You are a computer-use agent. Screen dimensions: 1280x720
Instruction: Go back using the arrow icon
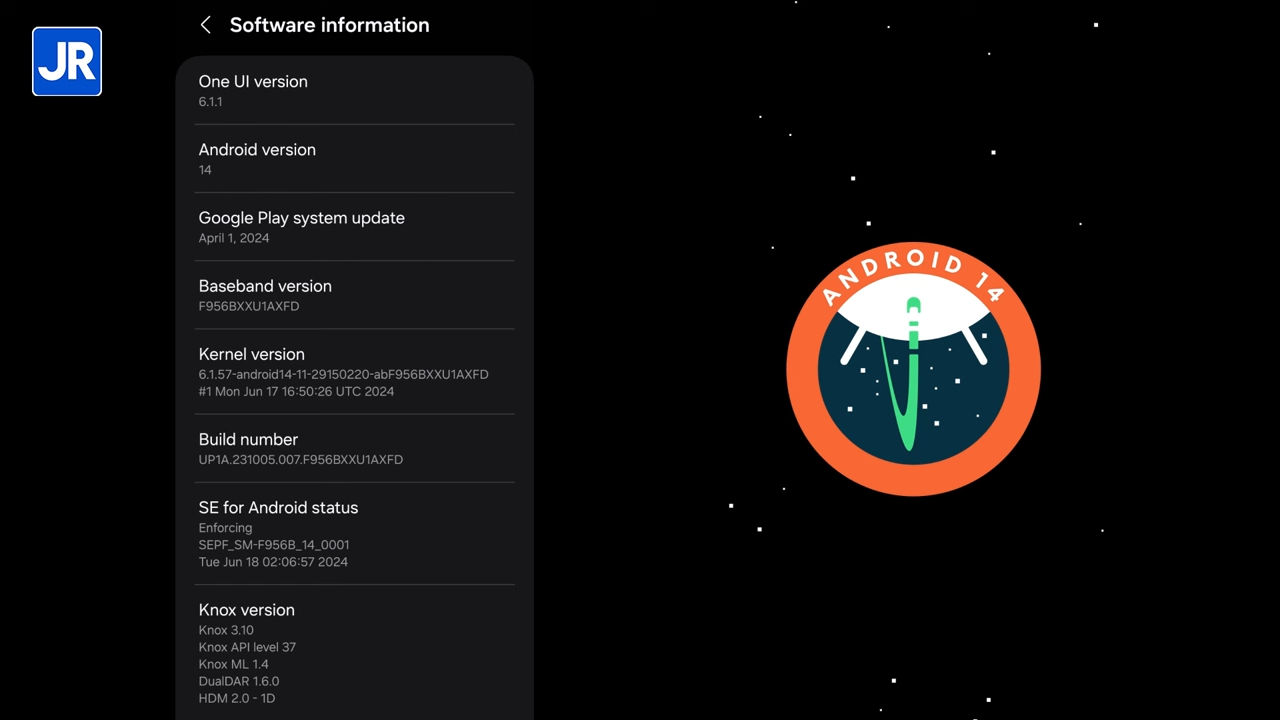206,25
